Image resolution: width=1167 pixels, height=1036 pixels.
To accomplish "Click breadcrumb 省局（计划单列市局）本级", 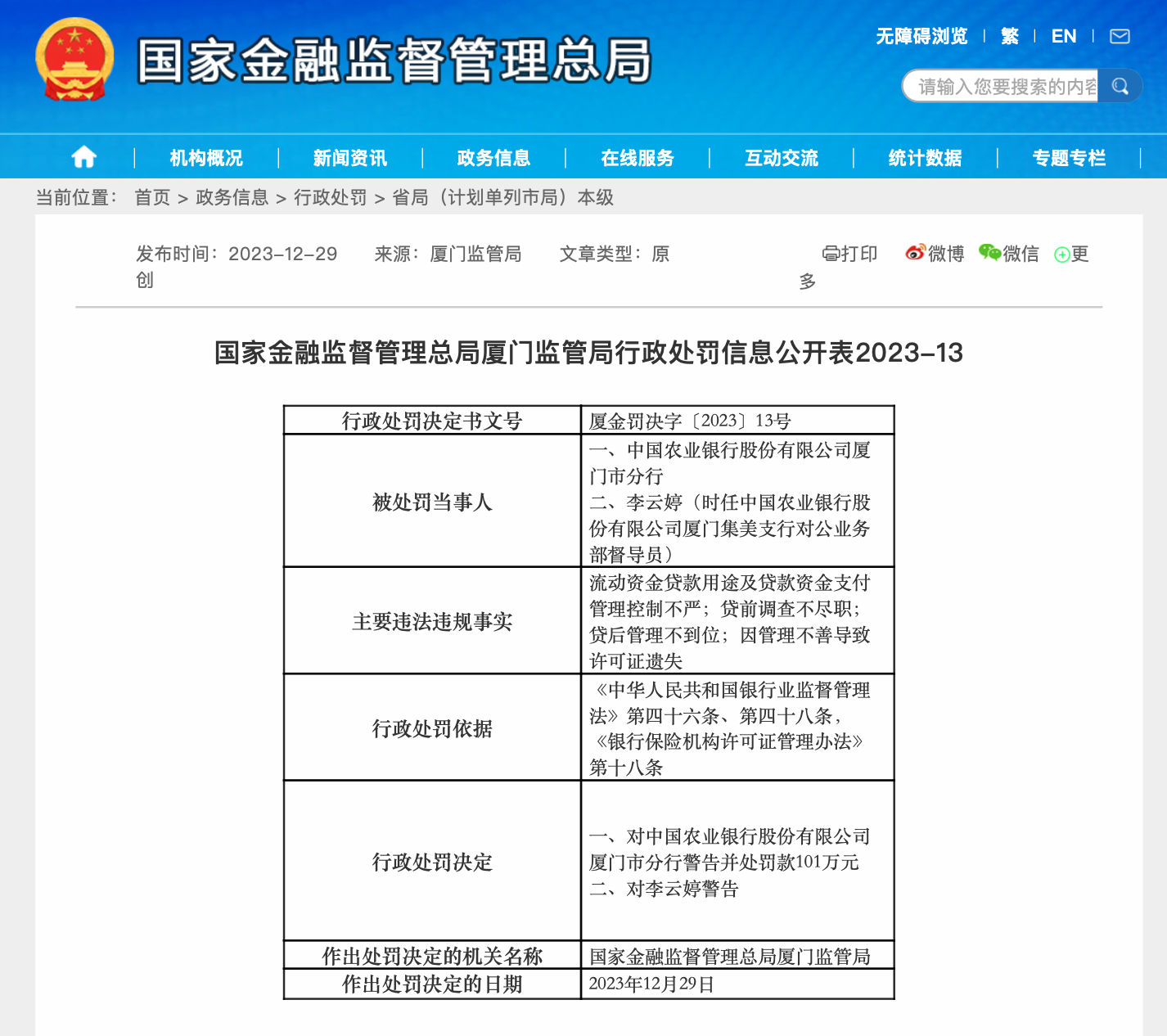I will tap(502, 197).
